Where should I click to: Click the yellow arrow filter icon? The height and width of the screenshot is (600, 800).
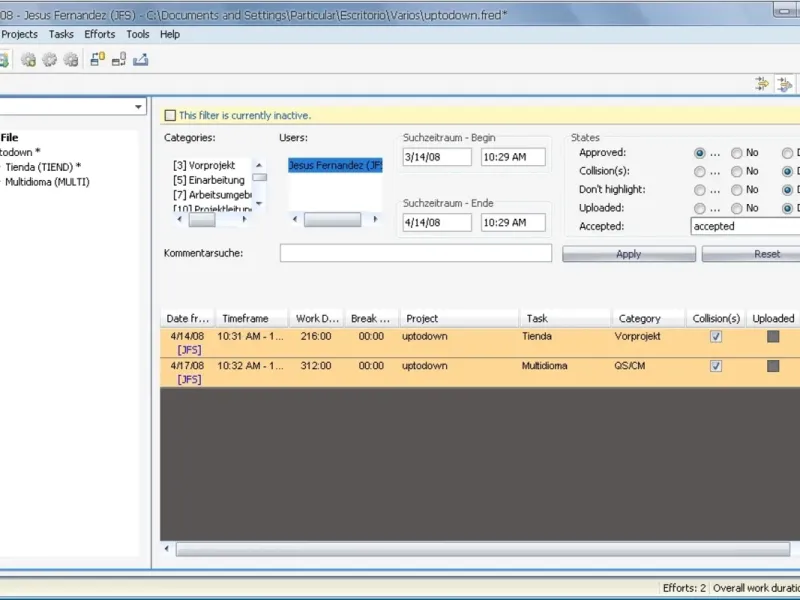point(762,84)
